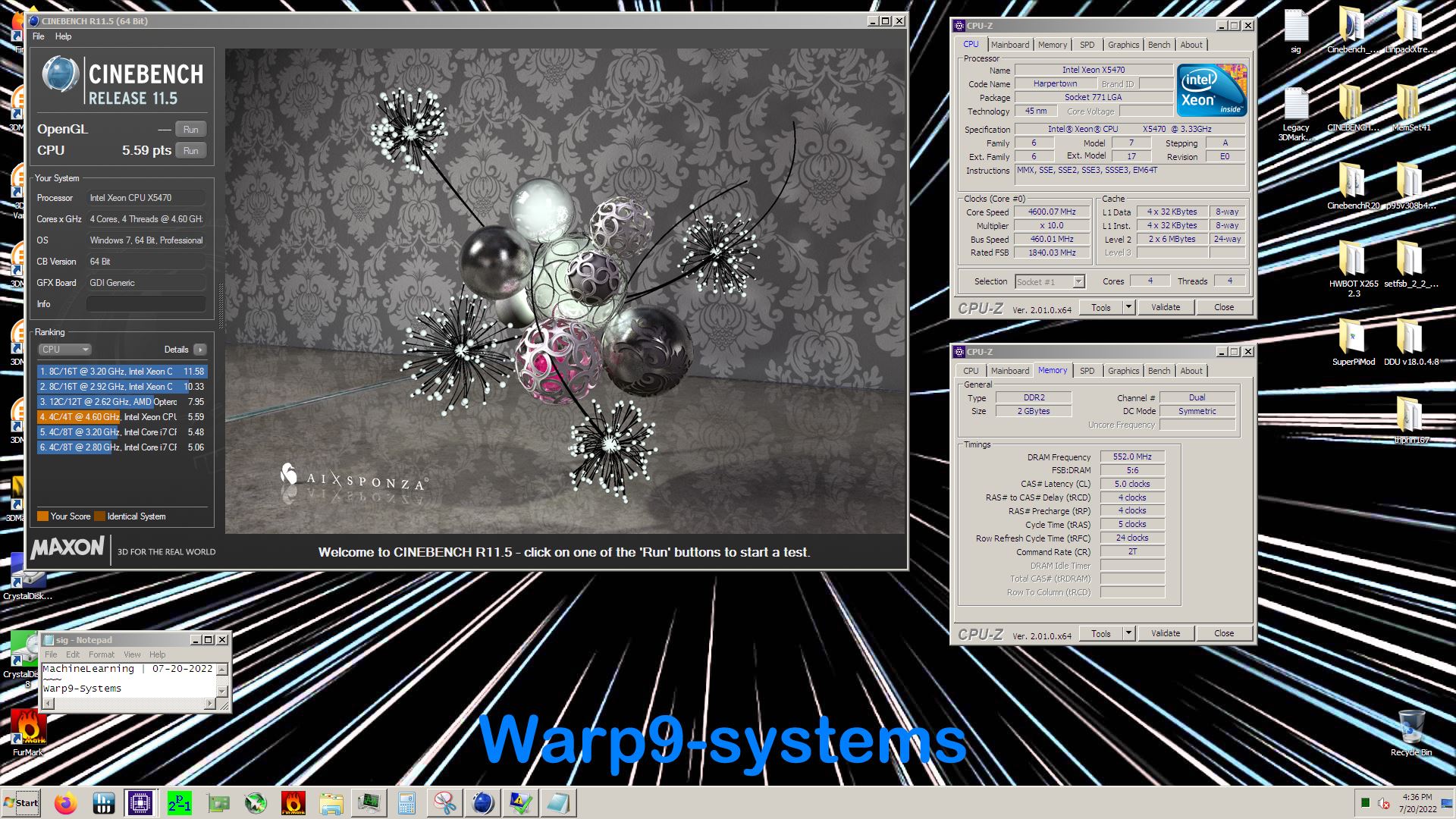Open the HWBOT X265 2.3 folder
Screen dimensions: 1456x819
point(1354,269)
